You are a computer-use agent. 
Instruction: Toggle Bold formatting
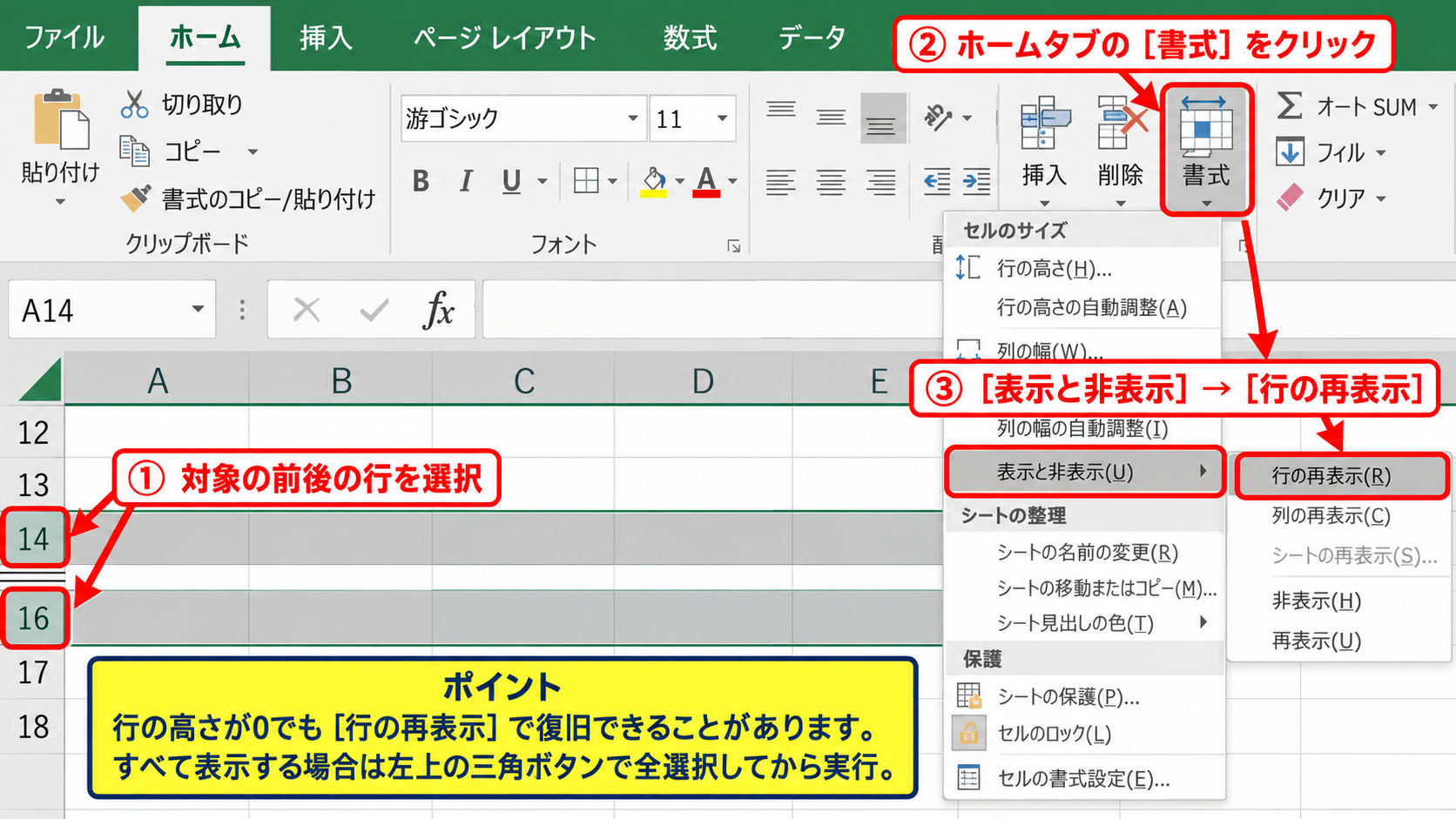pos(421,181)
